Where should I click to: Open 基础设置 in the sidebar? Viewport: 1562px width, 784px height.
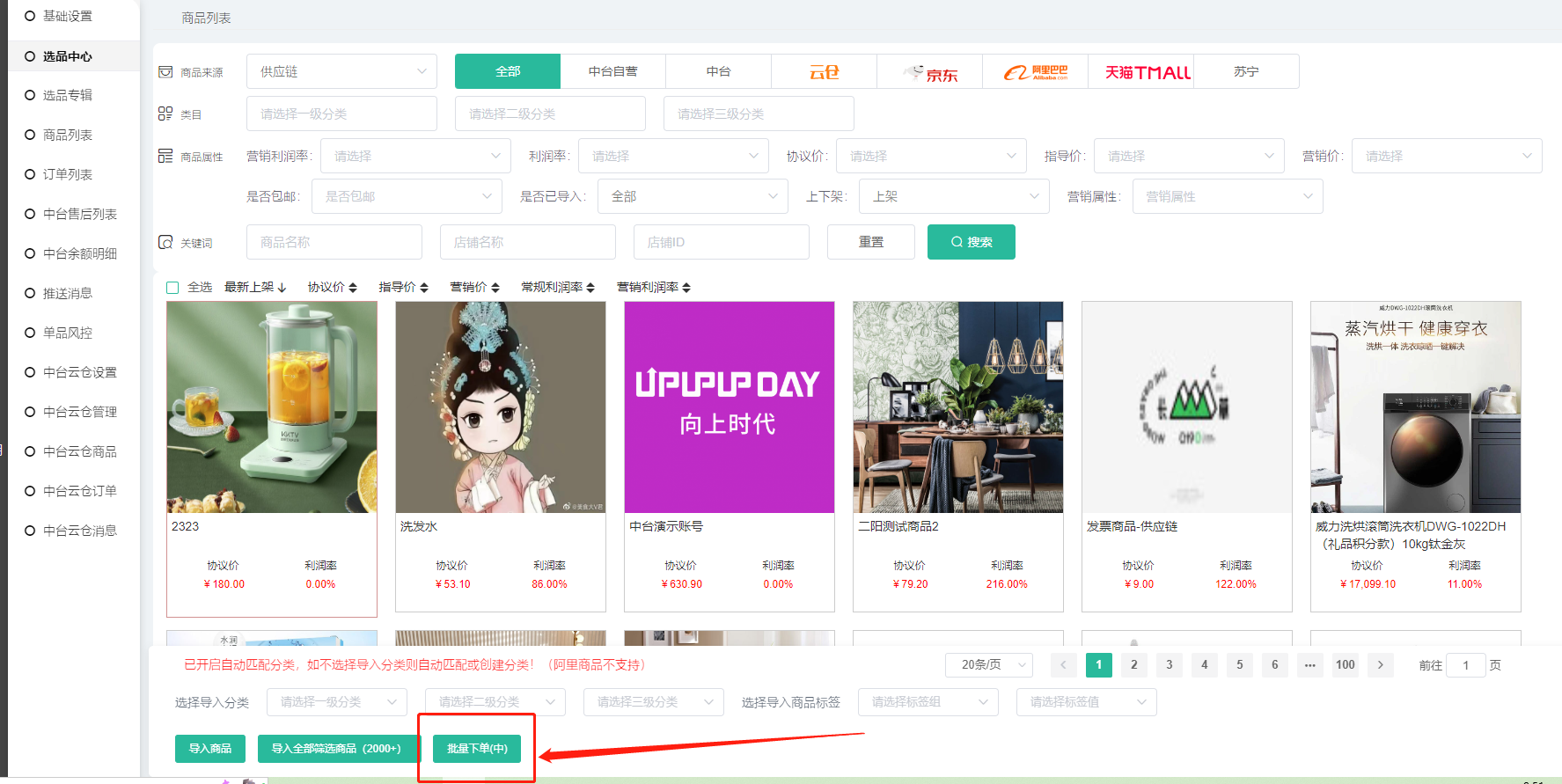click(x=68, y=16)
